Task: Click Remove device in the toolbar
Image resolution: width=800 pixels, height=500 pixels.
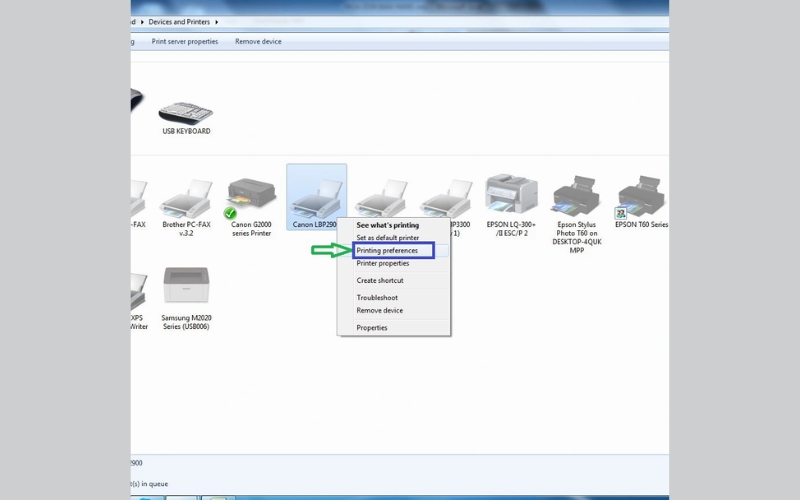Action: click(258, 41)
